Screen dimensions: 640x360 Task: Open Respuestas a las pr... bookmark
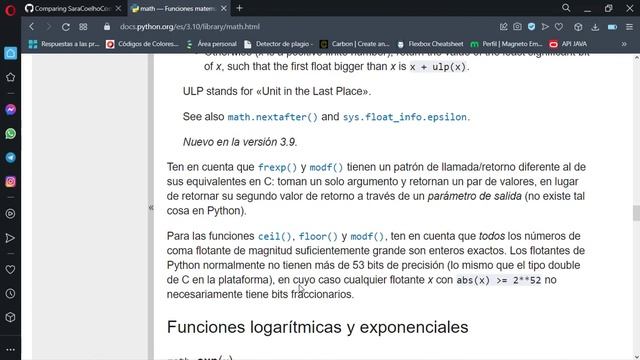[64, 44]
